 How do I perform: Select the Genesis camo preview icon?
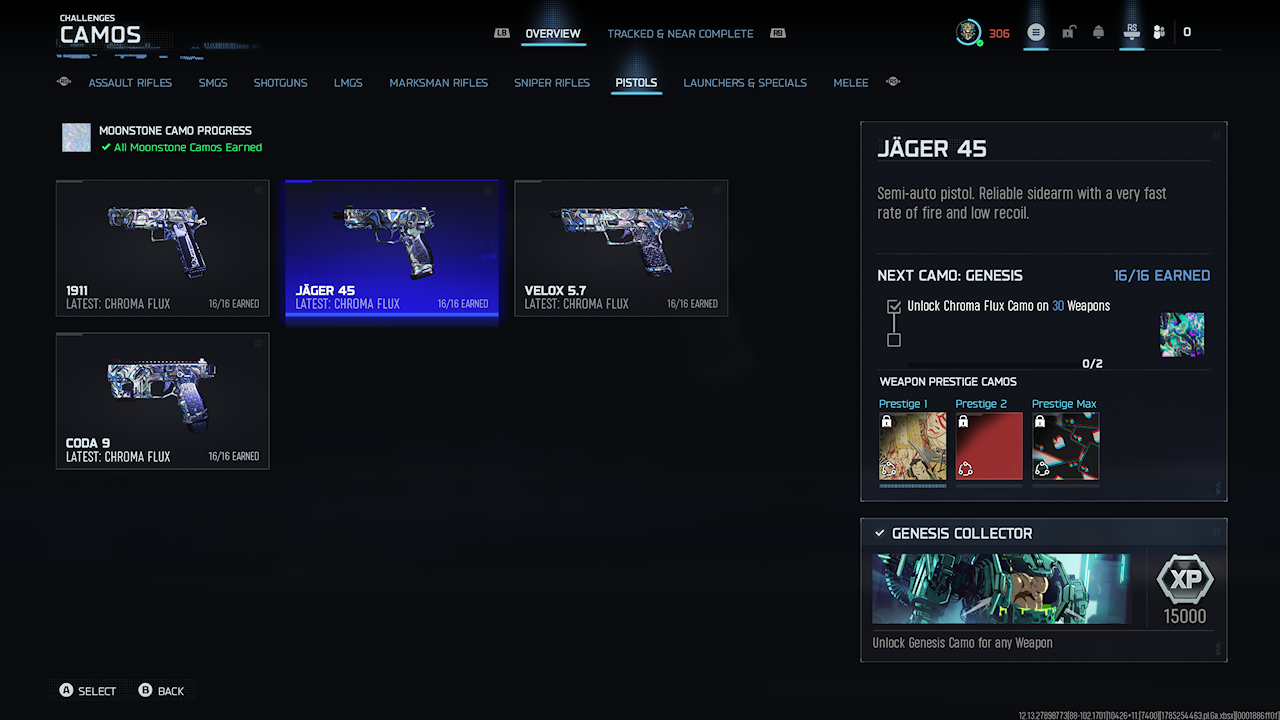[1182, 334]
